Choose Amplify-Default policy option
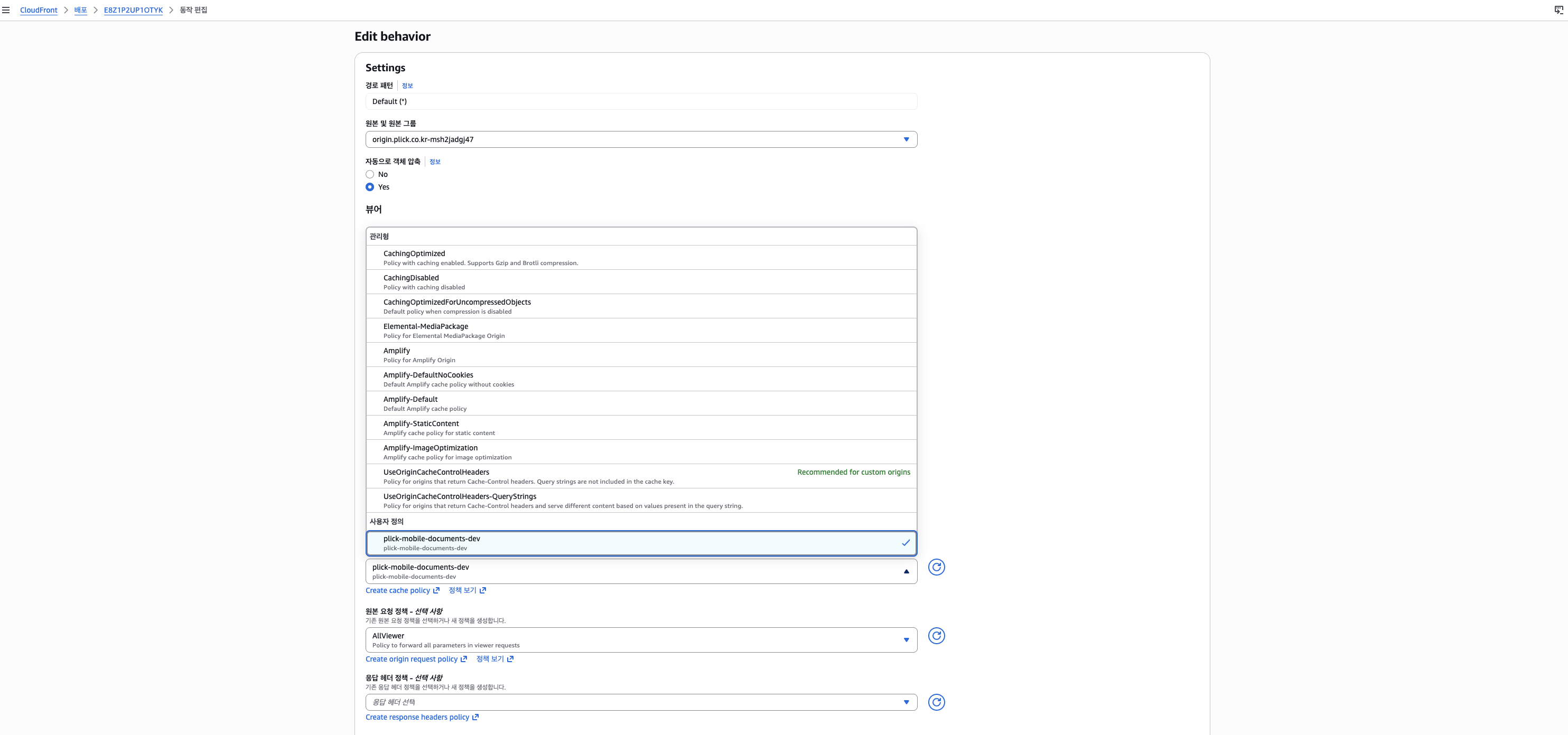Screen dimensions: 1568x735 click(x=641, y=404)
